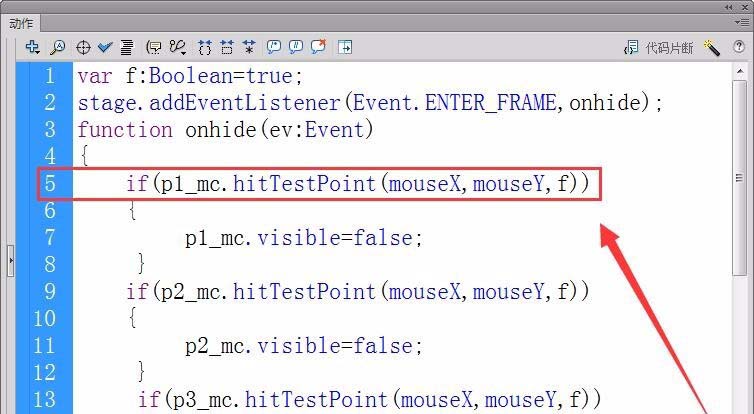Viewport: 754px width, 414px height.
Task: Click the scrollbar up arrow
Action: tap(740, 72)
